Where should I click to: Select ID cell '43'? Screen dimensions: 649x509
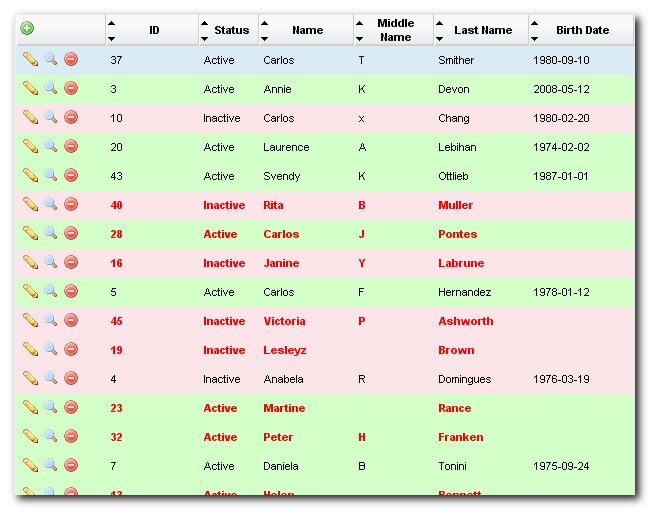116,176
